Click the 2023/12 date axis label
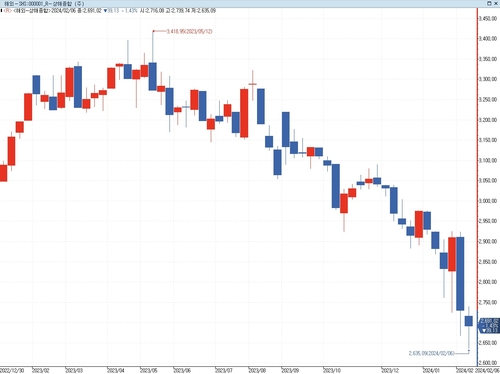This screenshot has width=500, height=374. [x=390, y=371]
